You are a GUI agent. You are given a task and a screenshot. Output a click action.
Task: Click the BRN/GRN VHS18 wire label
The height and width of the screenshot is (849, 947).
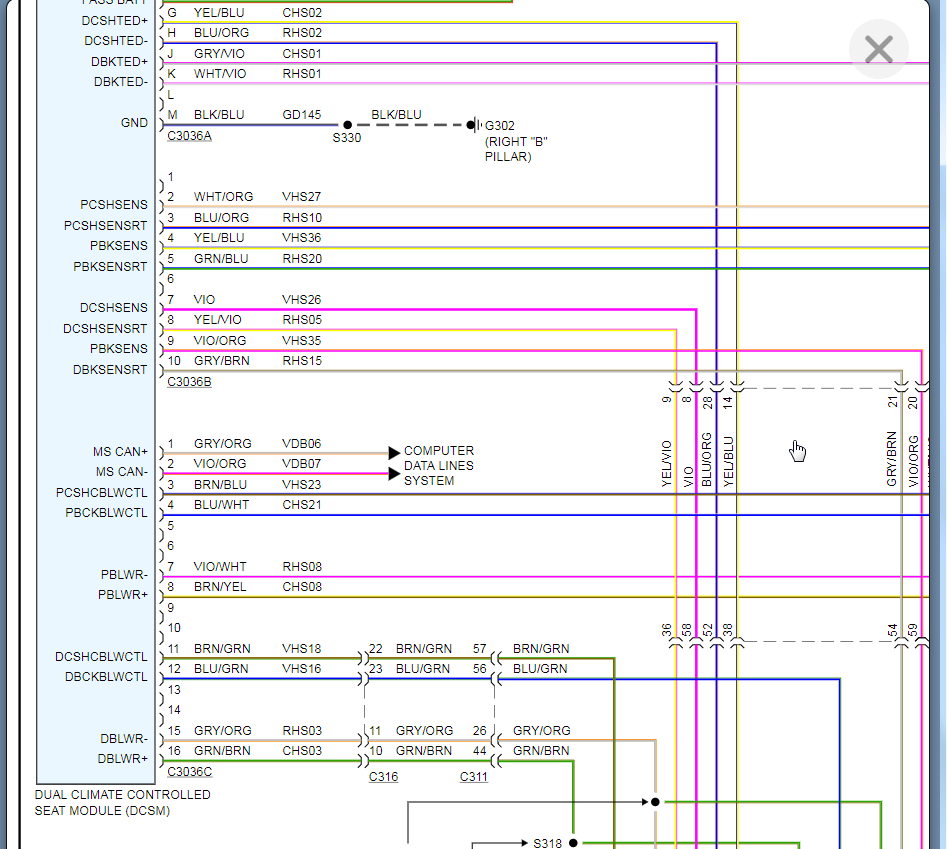[x=257, y=649]
